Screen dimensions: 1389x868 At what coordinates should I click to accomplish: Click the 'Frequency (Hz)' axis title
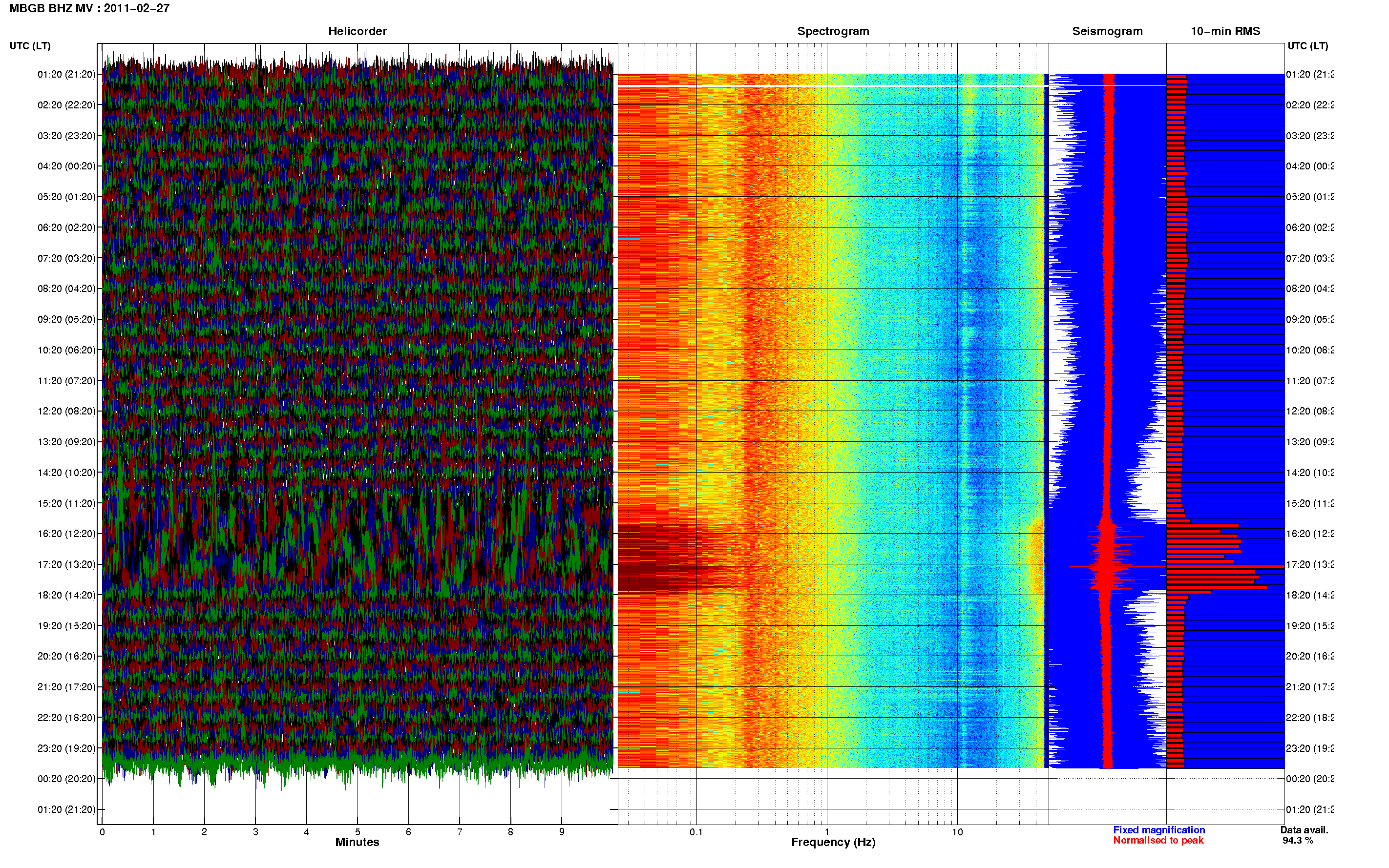pyautogui.click(x=833, y=842)
